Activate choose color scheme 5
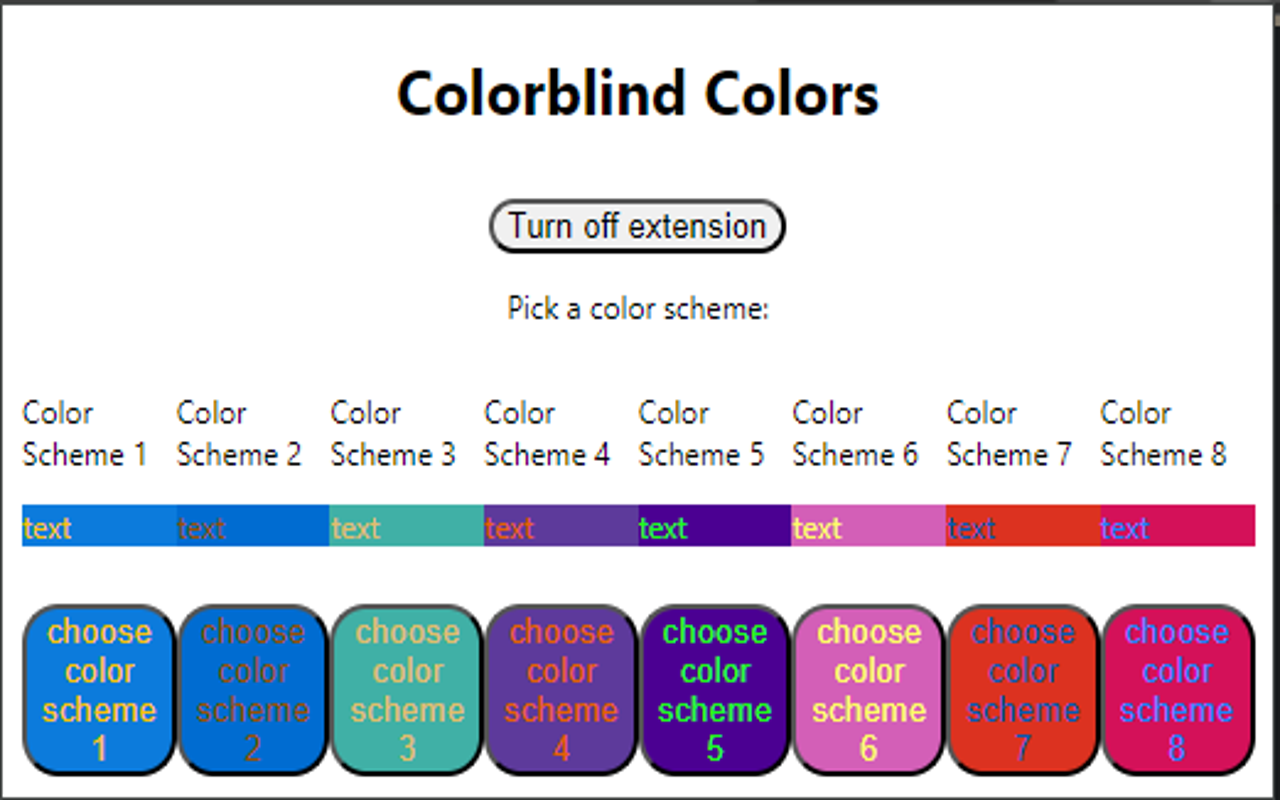 tap(714, 690)
